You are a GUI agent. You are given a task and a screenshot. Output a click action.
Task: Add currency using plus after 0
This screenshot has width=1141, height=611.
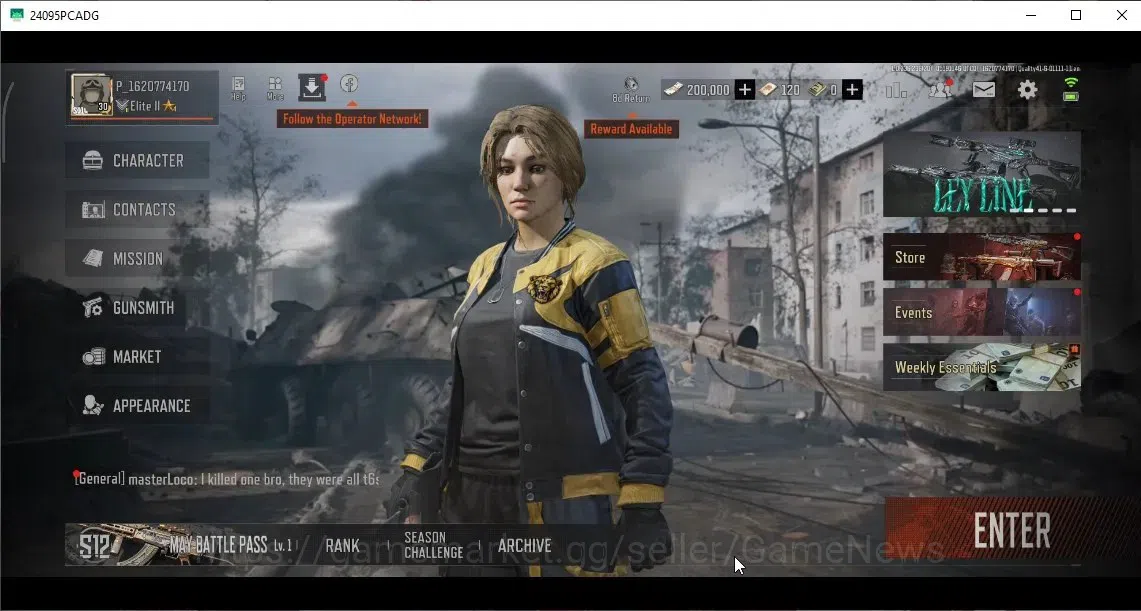(x=852, y=89)
